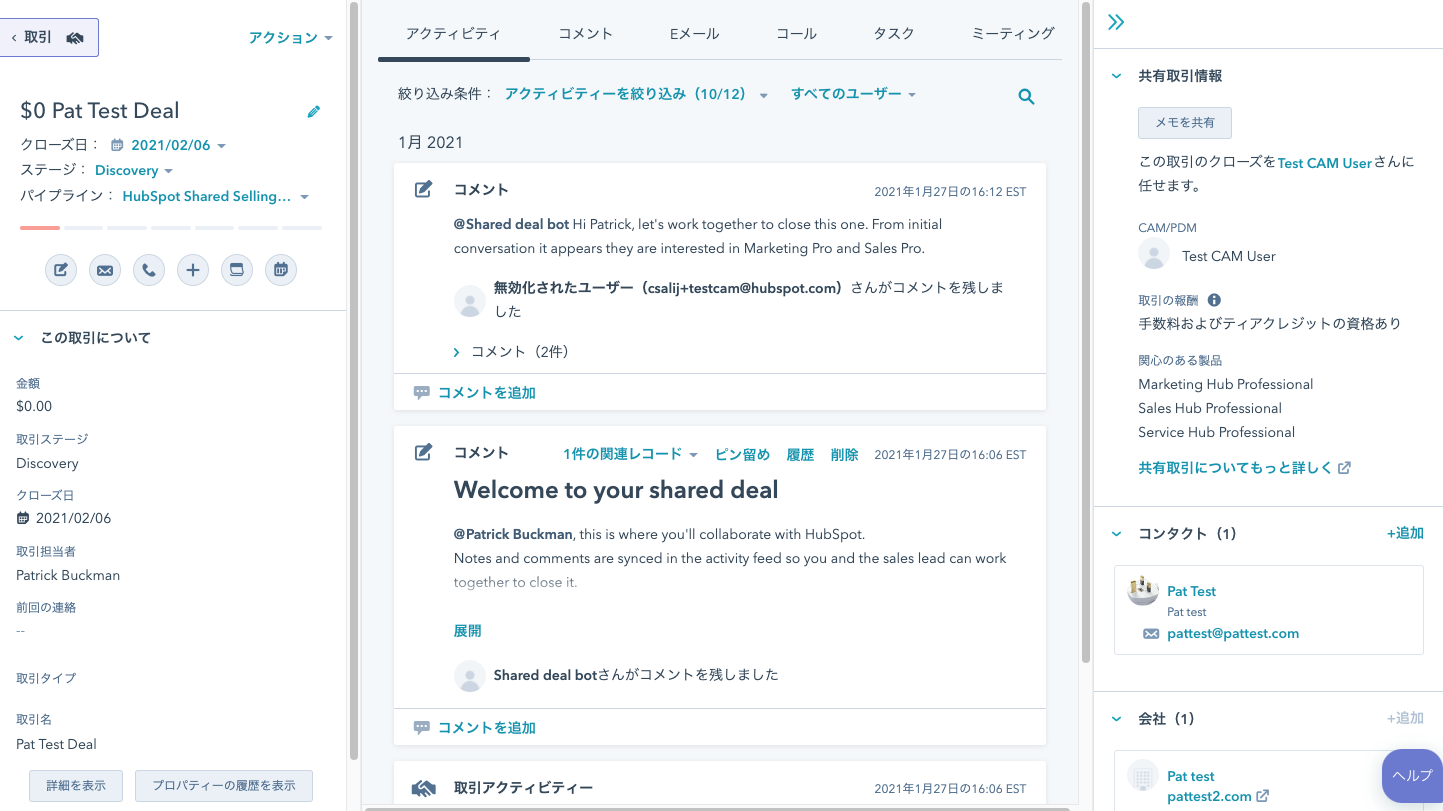Click the deal stage progress bar
Screen dimensions: 1443x811
pyautogui.click(x=171, y=228)
